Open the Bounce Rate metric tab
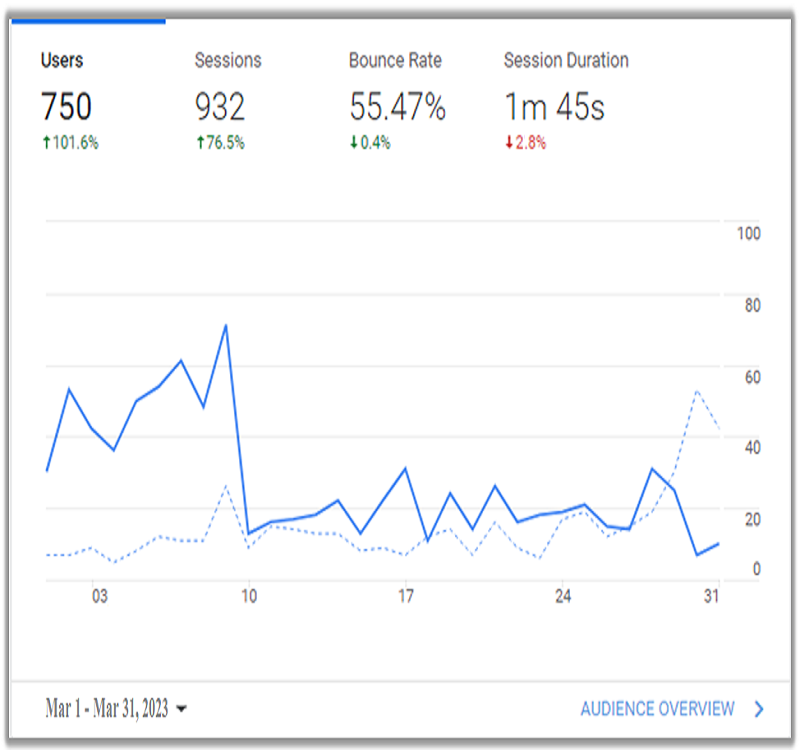This screenshot has width=800, height=750. click(x=394, y=60)
